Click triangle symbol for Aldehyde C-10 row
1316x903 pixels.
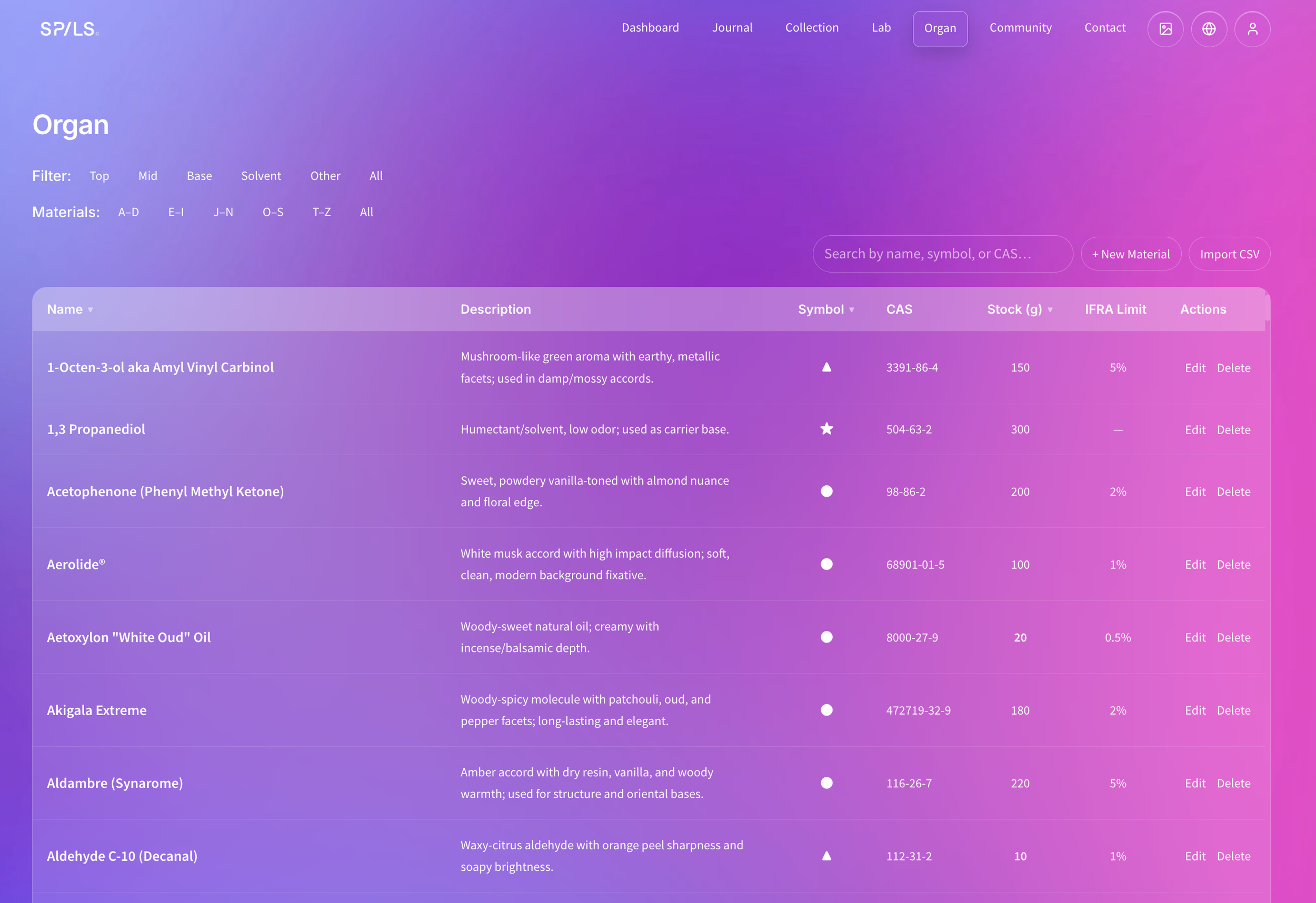[x=827, y=856]
